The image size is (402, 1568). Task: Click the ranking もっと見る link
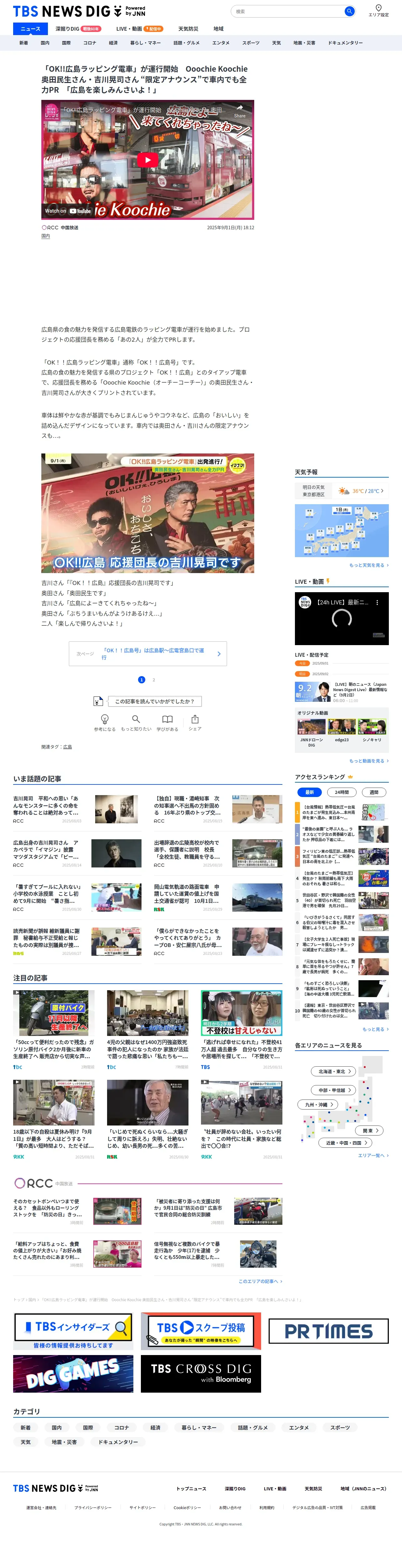[x=375, y=1029]
